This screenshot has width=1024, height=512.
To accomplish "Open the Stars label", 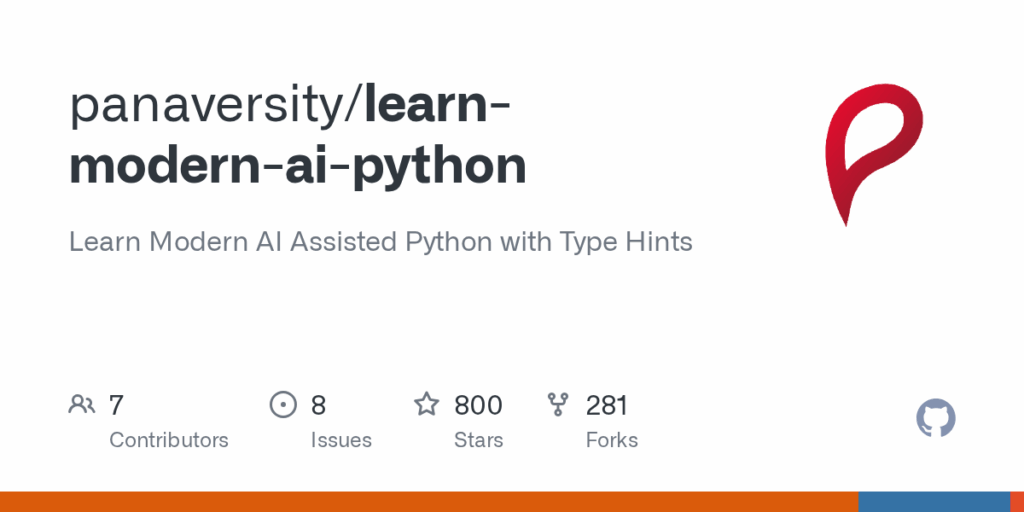I will [x=479, y=440].
